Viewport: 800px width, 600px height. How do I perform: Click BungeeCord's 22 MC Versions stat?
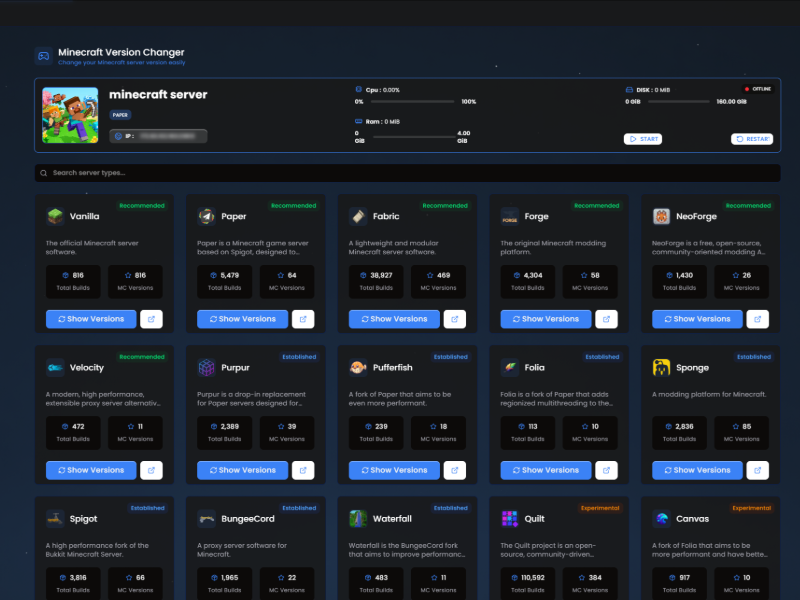point(287,584)
